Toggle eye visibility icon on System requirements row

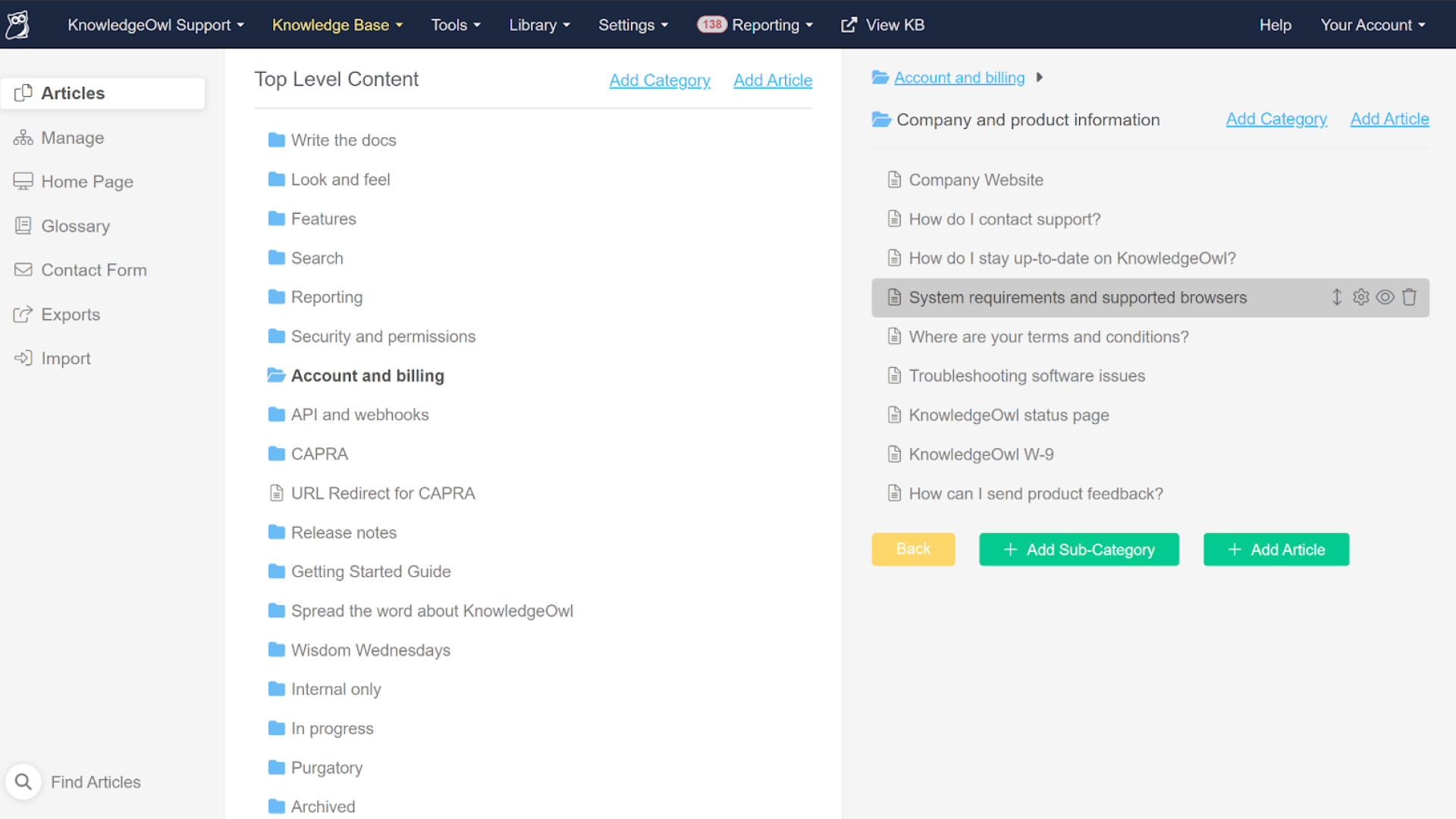(x=1385, y=297)
